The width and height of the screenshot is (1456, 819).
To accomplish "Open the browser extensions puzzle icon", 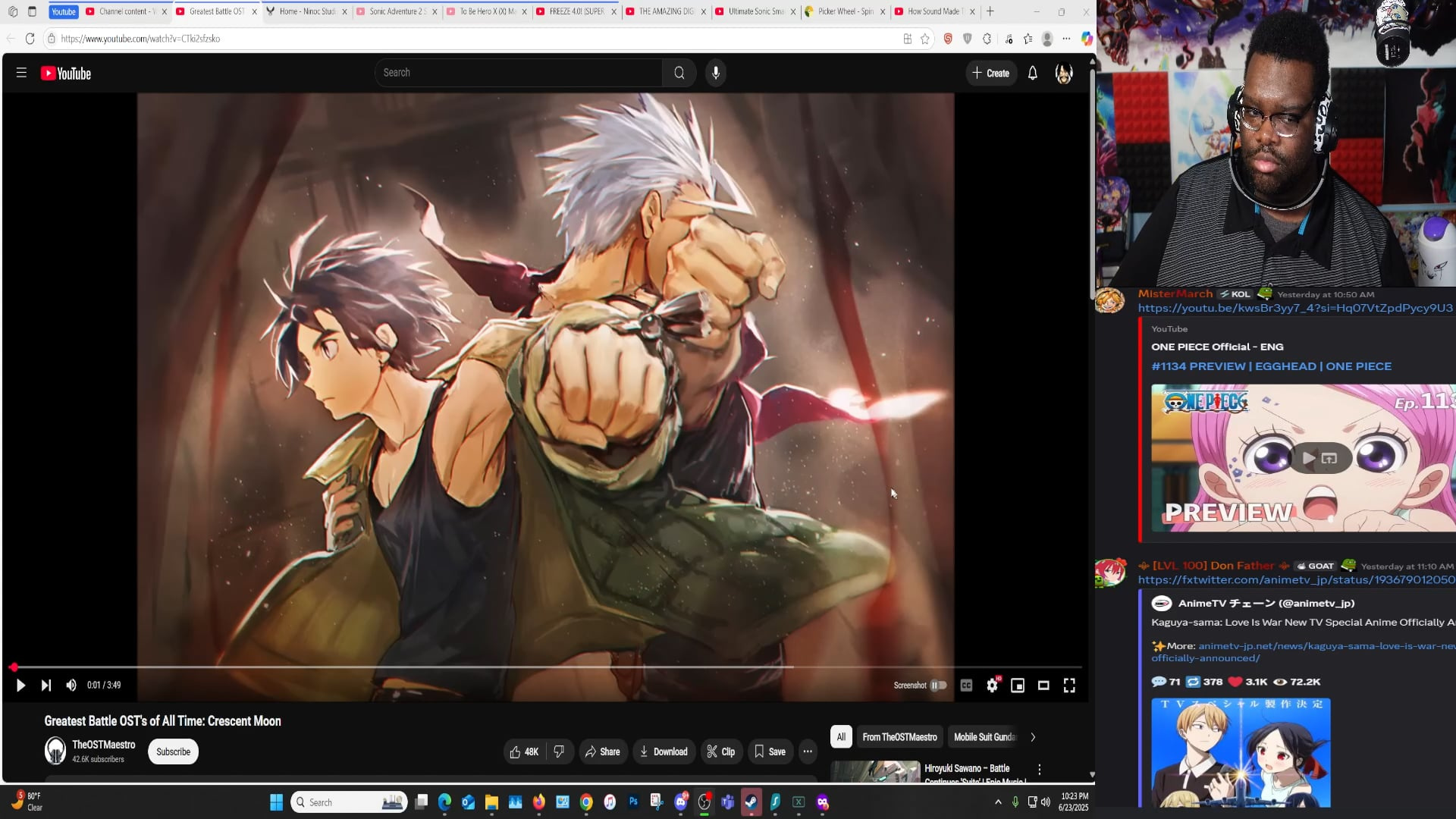I will [987, 39].
